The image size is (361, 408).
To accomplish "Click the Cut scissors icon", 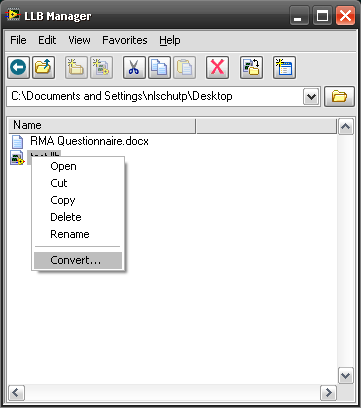I will tap(134, 68).
